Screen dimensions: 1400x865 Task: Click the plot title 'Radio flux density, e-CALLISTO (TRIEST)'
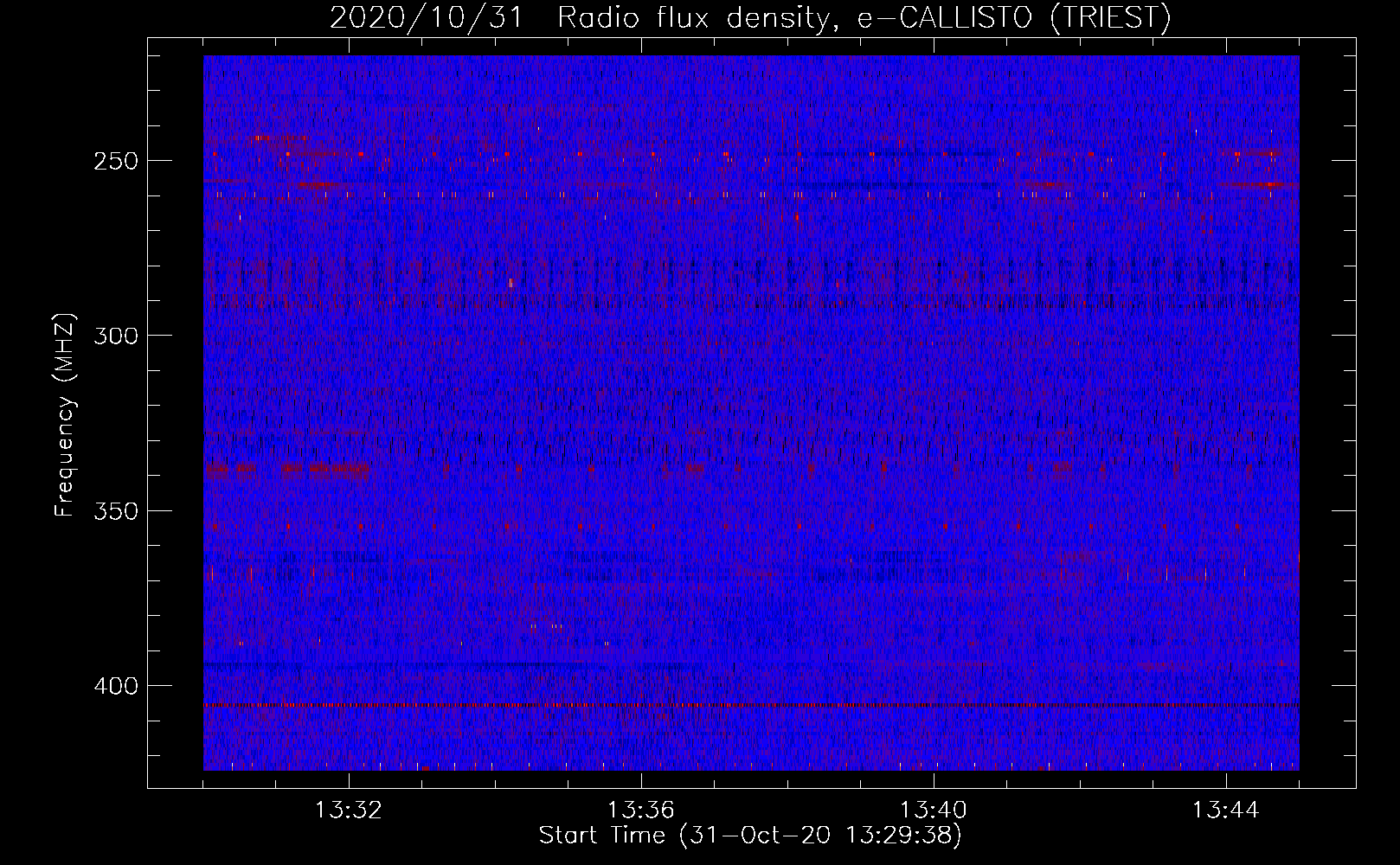(x=864, y=17)
